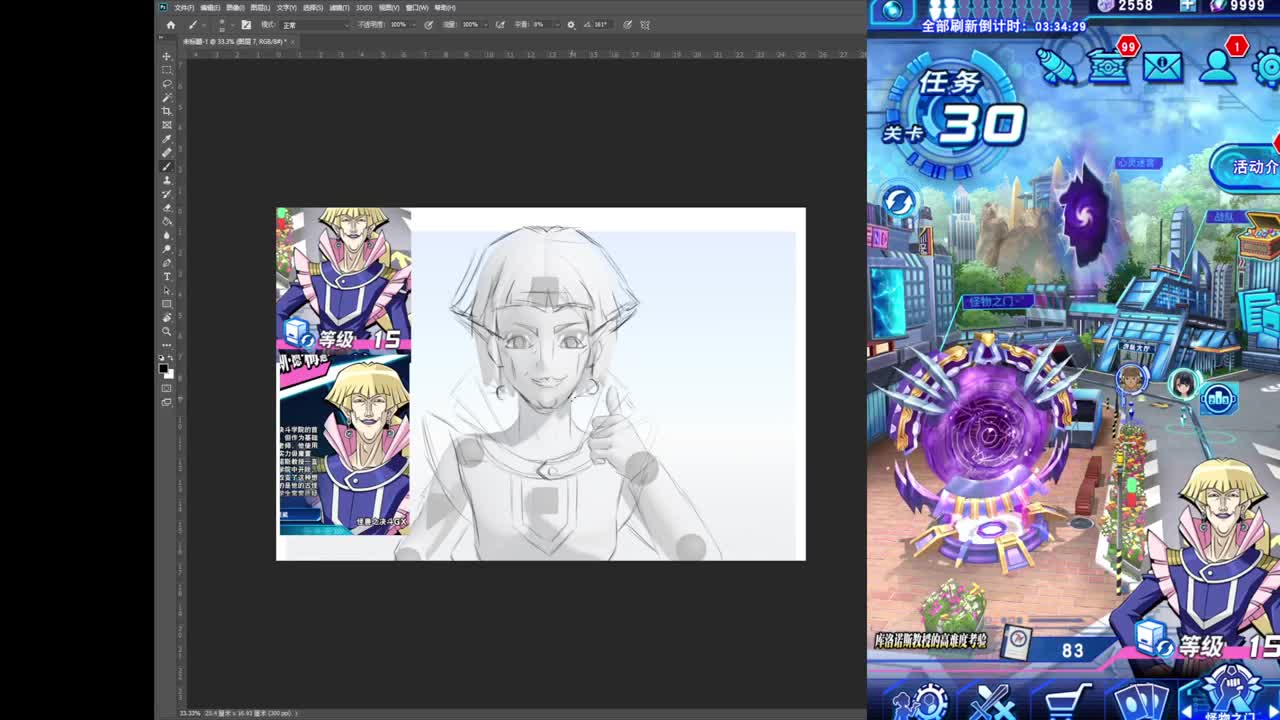Select the Pen tool
Image resolution: width=1280 pixels, height=720 pixels.
pyautogui.click(x=167, y=262)
